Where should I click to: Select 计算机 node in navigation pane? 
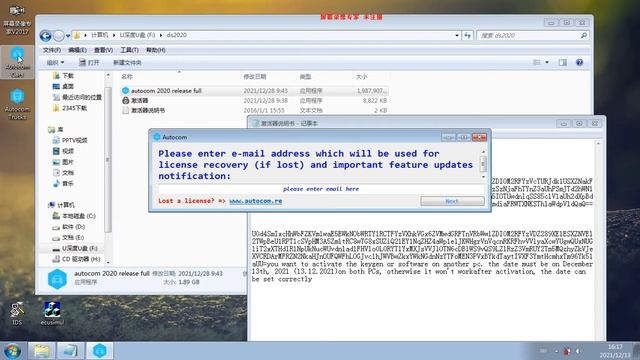pos(61,205)
